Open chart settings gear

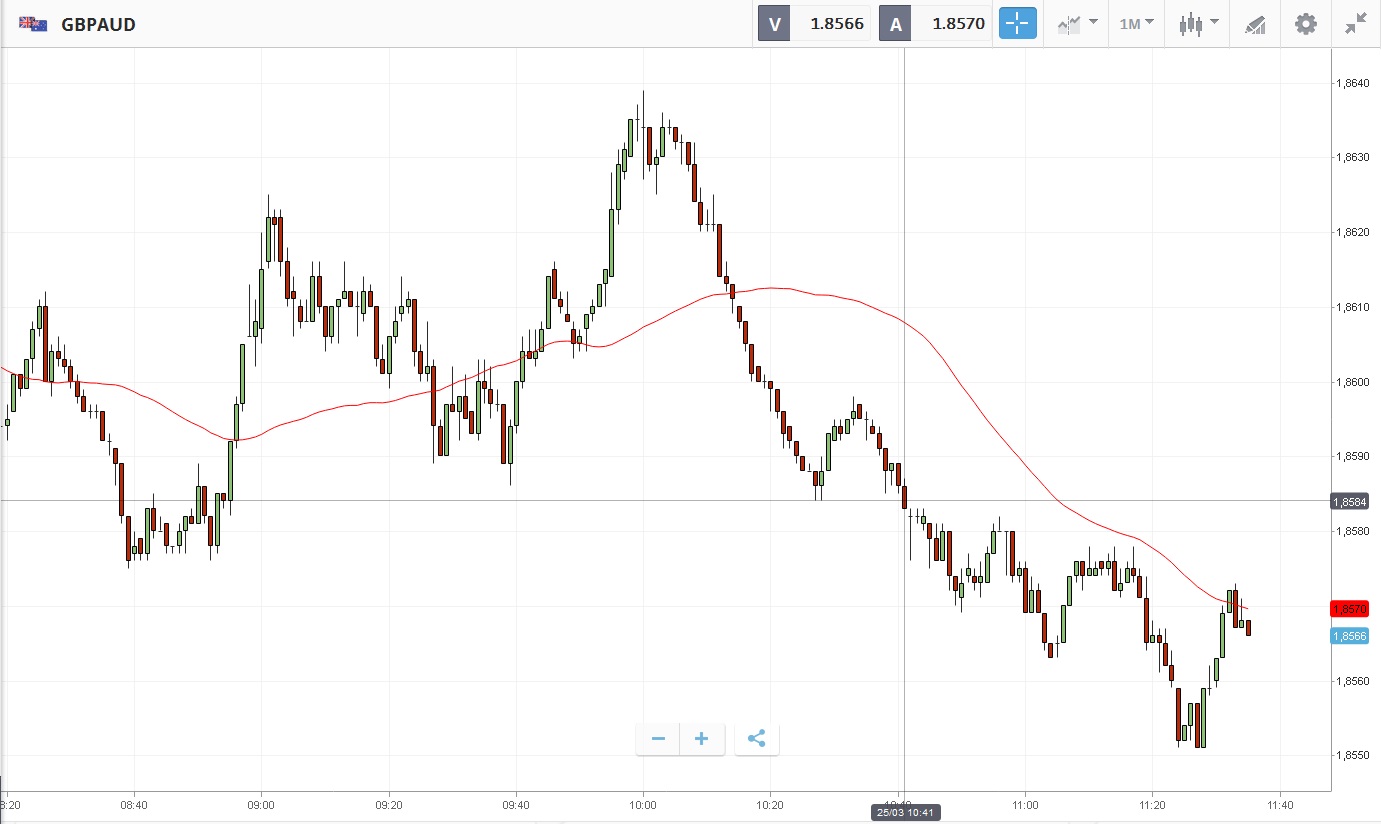coord(1306,24)
